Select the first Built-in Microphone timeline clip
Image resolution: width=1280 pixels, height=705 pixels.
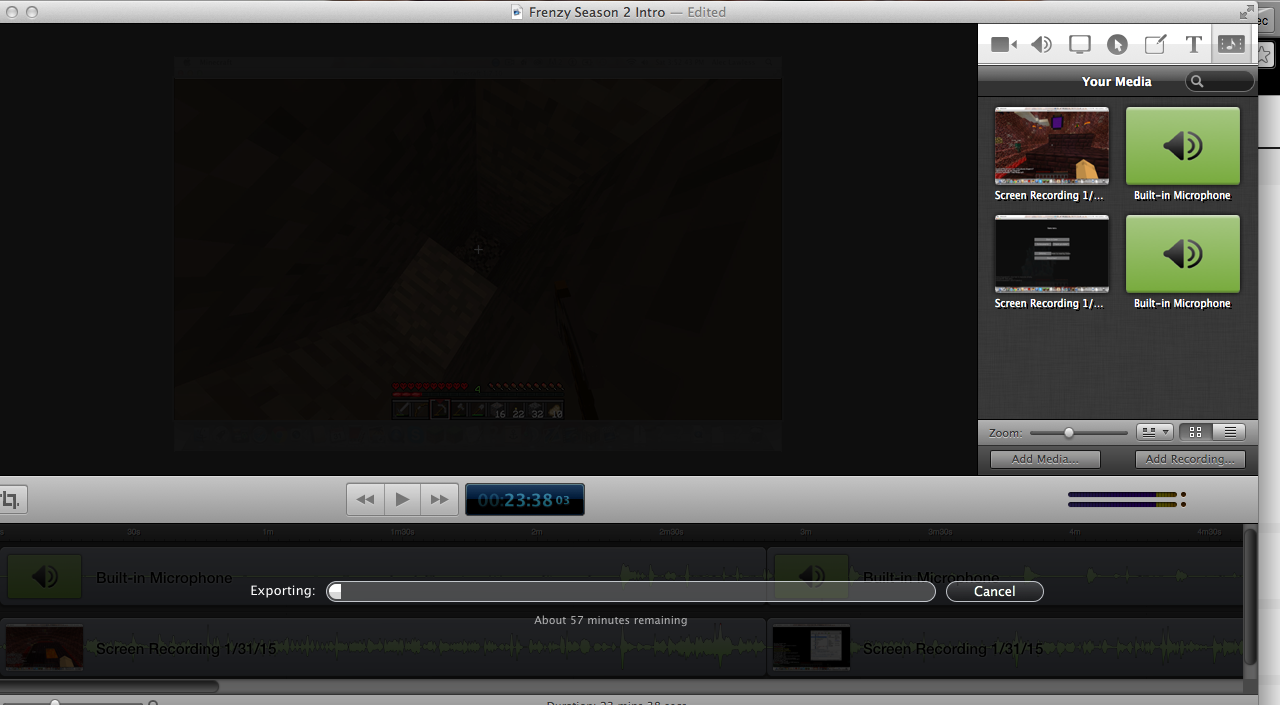383,577
